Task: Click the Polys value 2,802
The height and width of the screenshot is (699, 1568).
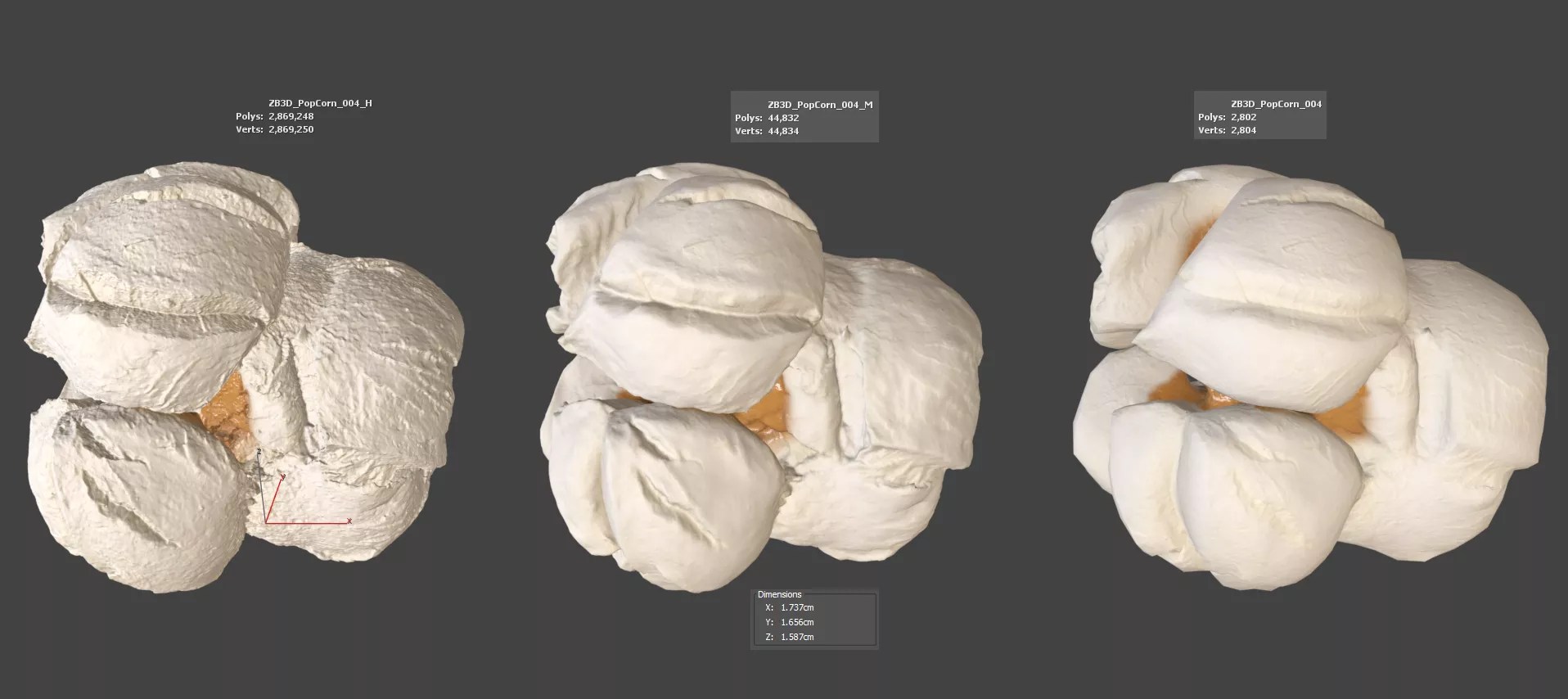Action: tap(1243, 117)
